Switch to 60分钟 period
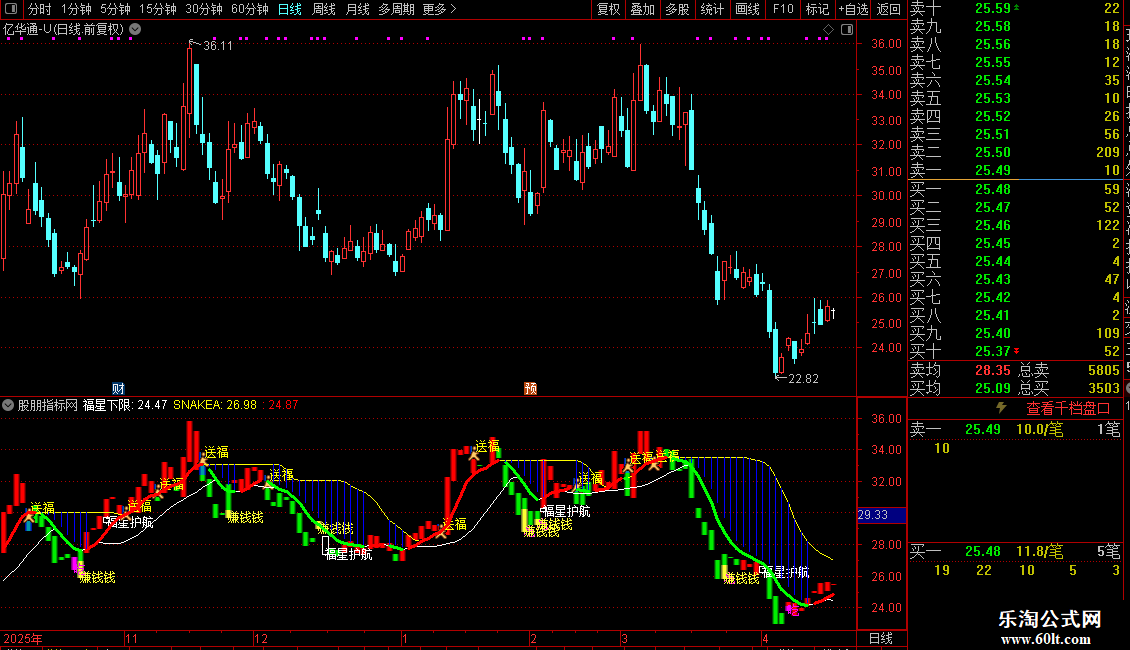The height and width of the screenshot is (650, 1130). point(249,9)
